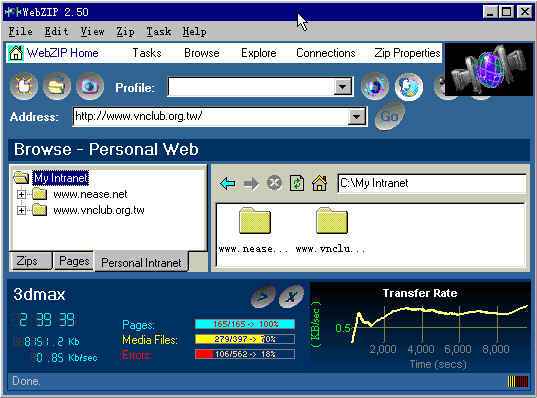Screen dimensions: 537x398
Task: Click the first round new-task toolbar icon
Action: 24,86
